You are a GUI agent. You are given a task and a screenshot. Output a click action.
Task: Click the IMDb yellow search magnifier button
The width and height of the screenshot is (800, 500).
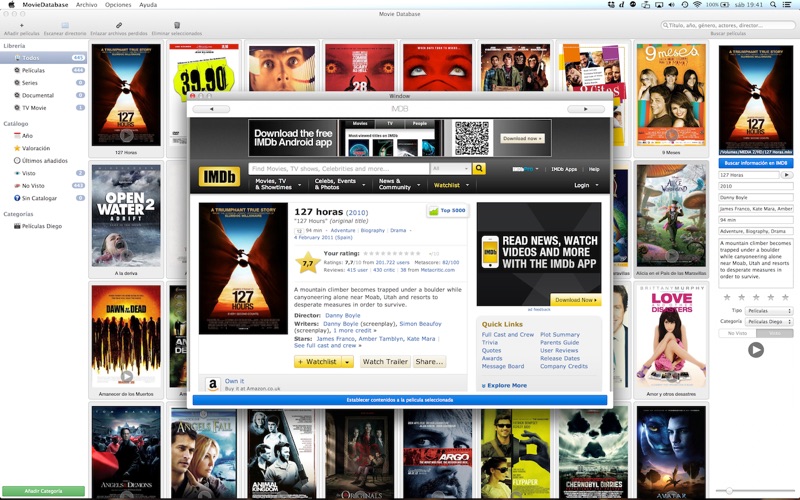pyautogui.click(x=479, y=168)
